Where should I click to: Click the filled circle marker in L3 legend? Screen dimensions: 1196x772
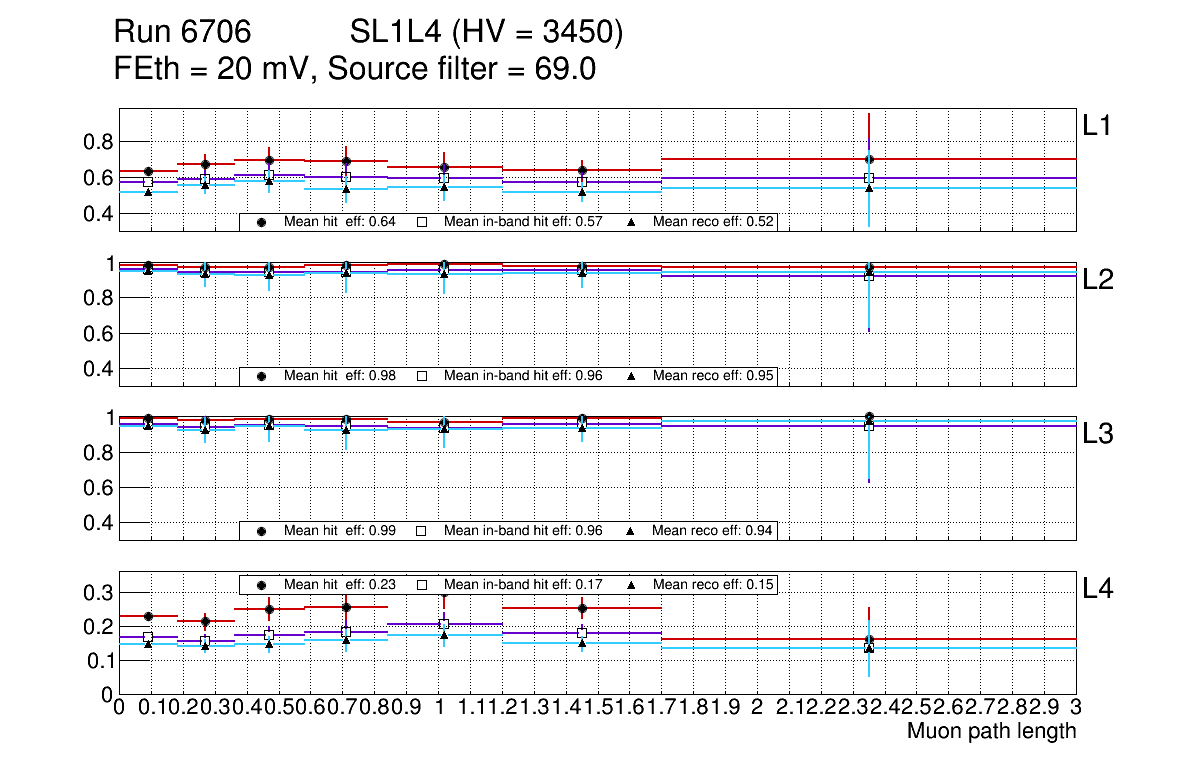262,531
